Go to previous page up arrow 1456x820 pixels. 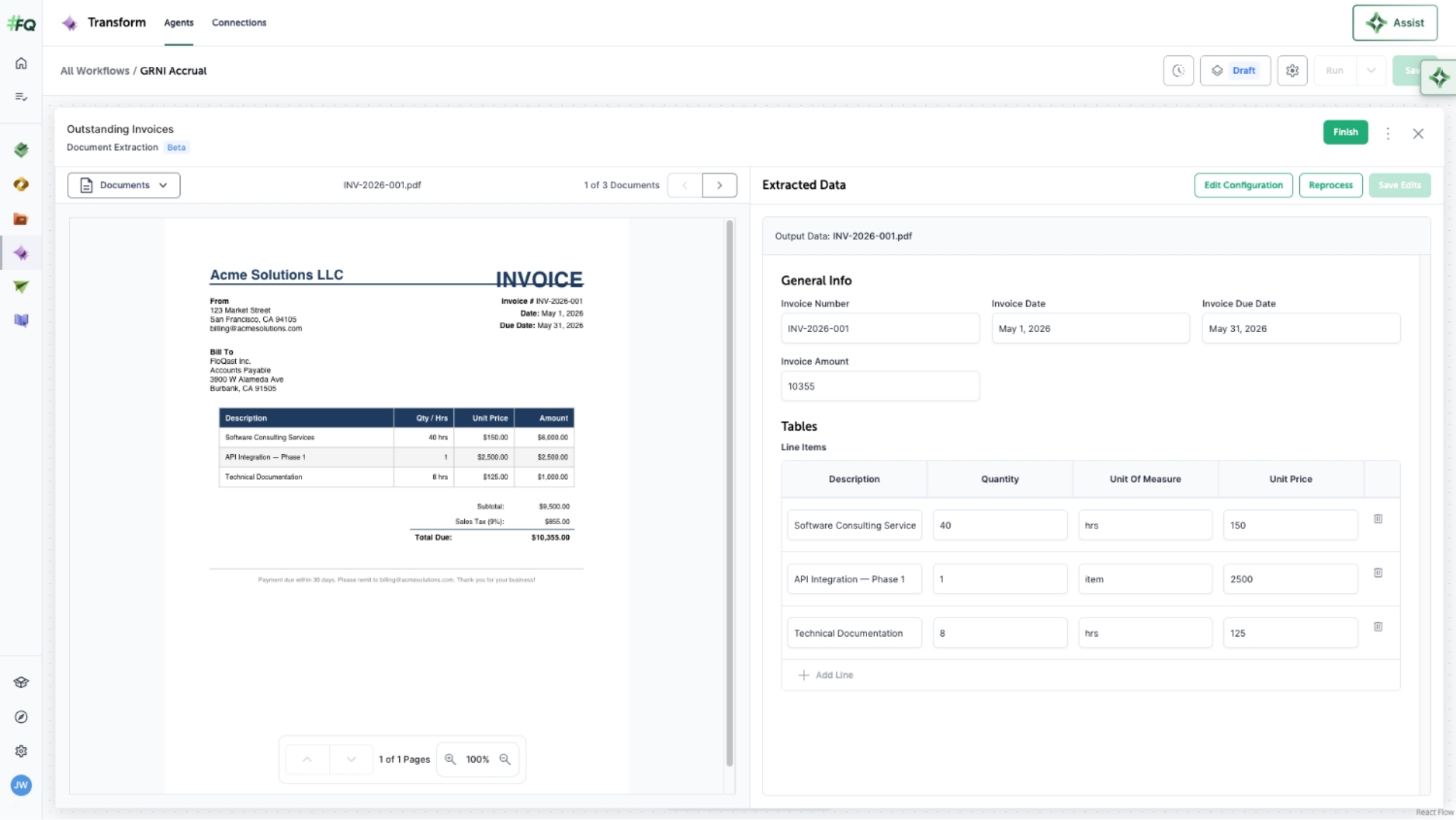[x=307, y=759]
